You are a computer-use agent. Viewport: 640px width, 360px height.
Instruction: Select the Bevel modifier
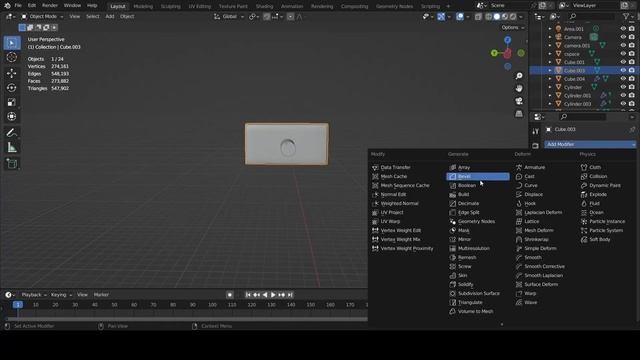click(478, 176)
